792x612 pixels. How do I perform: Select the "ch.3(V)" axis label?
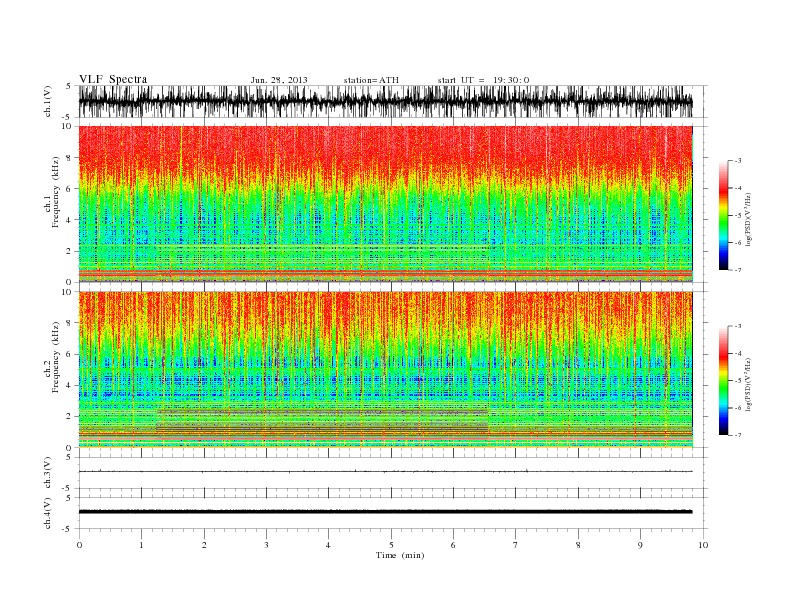click(x=48, y=473)
